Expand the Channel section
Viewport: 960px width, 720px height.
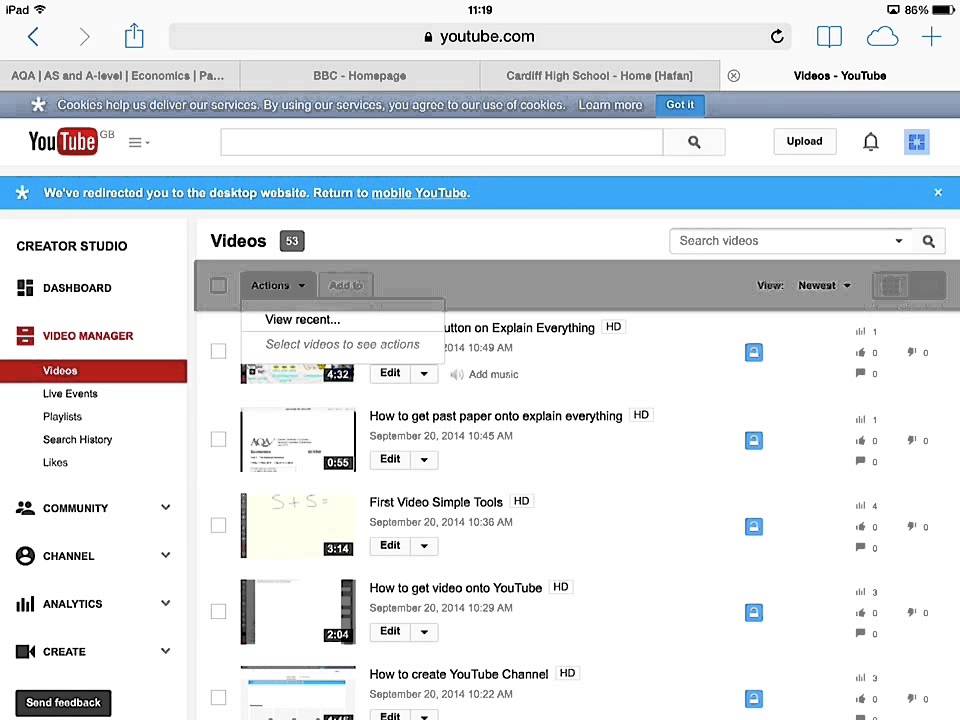click(x=165, y=555)
